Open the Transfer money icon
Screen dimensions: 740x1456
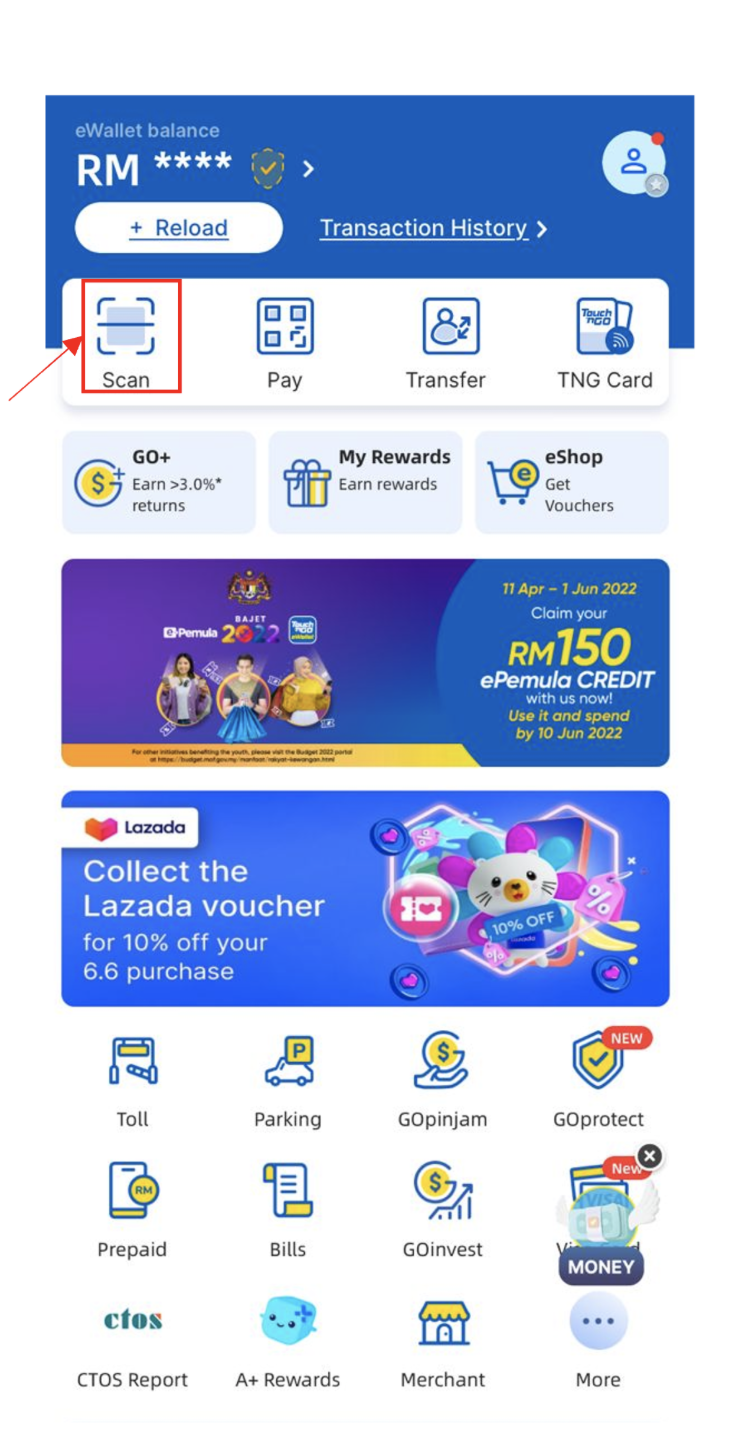451,326
